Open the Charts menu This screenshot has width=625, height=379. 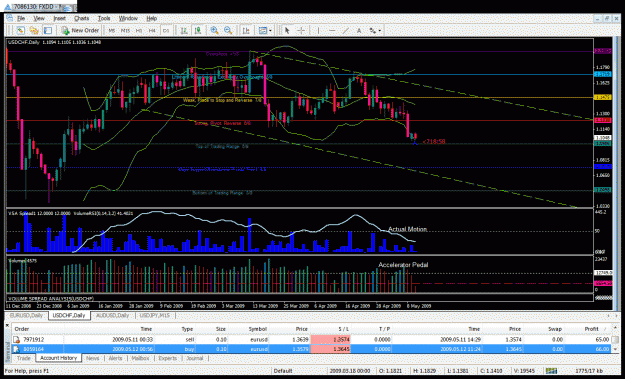point(81,18)
